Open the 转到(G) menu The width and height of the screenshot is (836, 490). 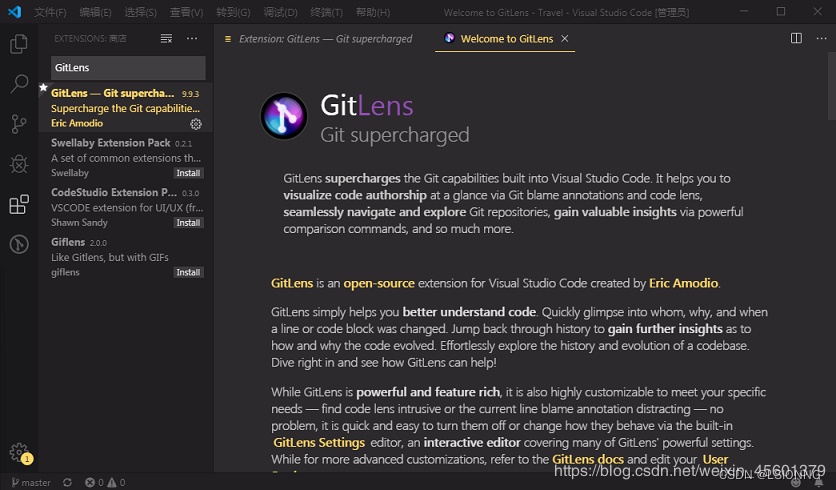pos(233,12)
